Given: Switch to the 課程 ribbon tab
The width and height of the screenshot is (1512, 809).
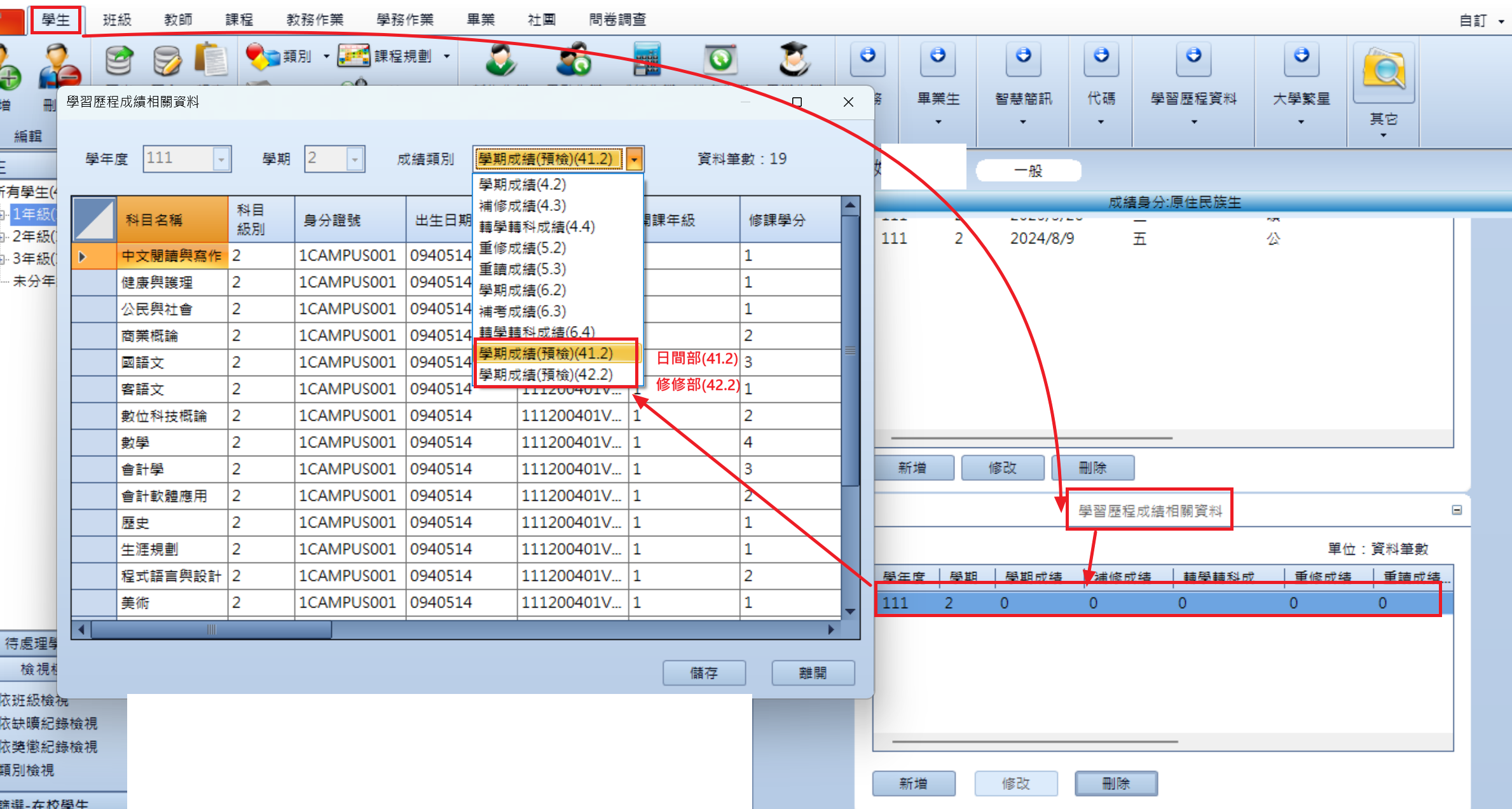Looking at the screenshot, I should pos(239,20).
